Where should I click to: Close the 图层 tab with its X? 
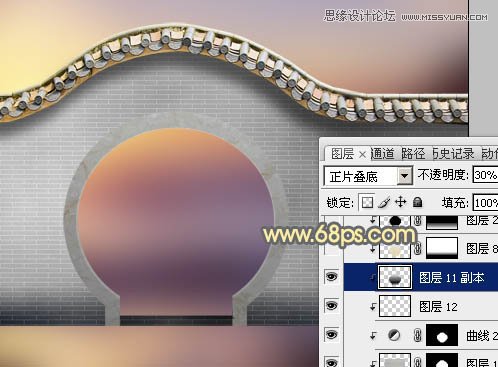pos(363,154)
